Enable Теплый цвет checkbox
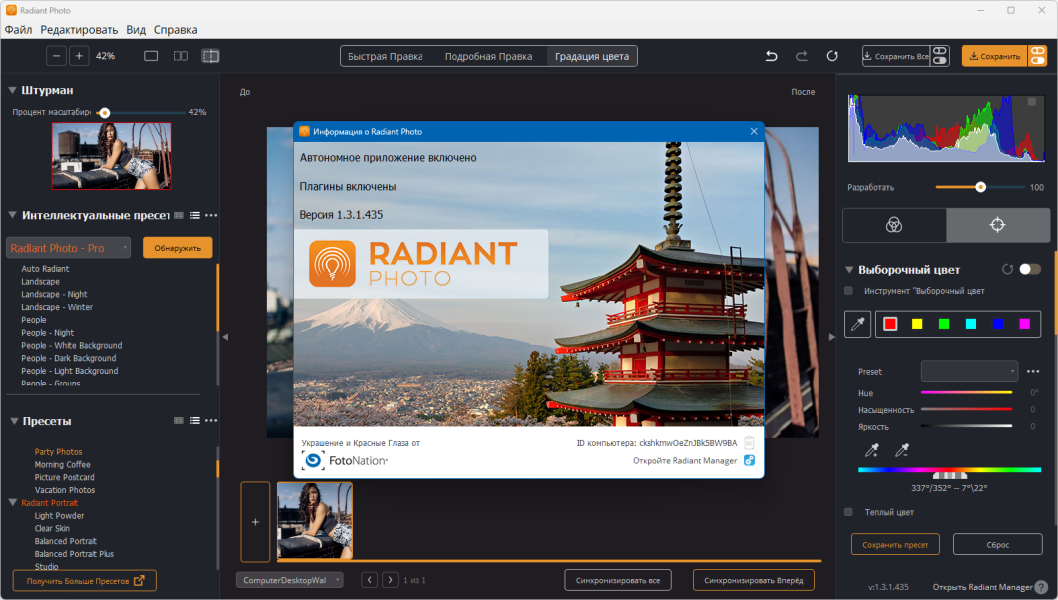Viewport: 1058px width, 600px height. coord(849,512)
